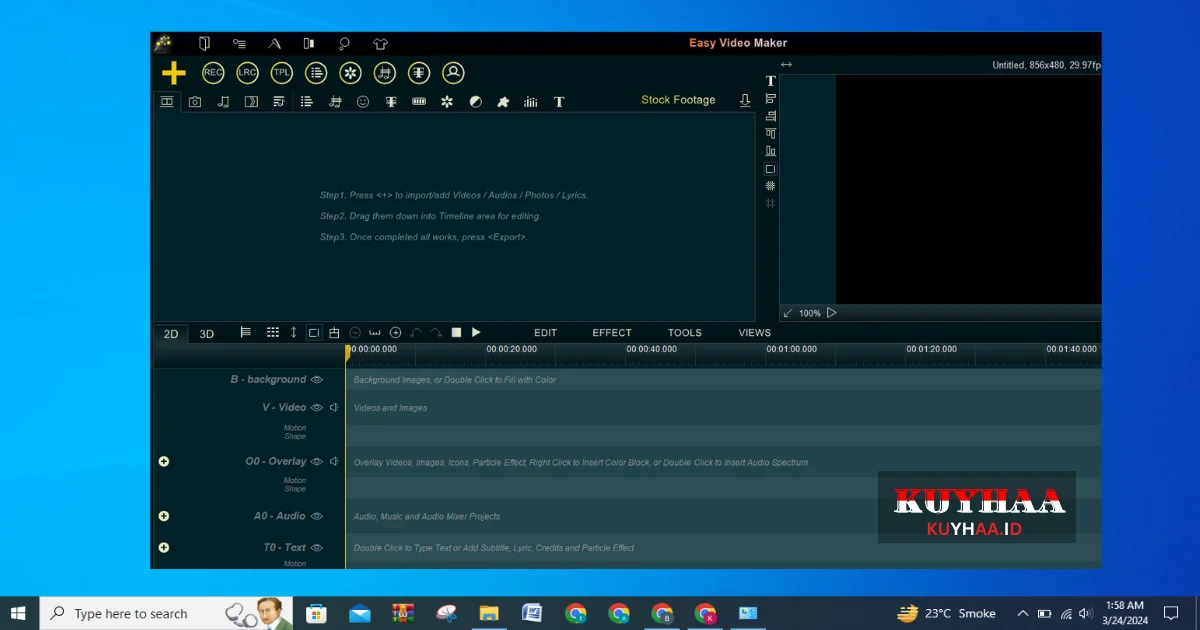
Task: Click the REC record button
Action: coord(213,73)
